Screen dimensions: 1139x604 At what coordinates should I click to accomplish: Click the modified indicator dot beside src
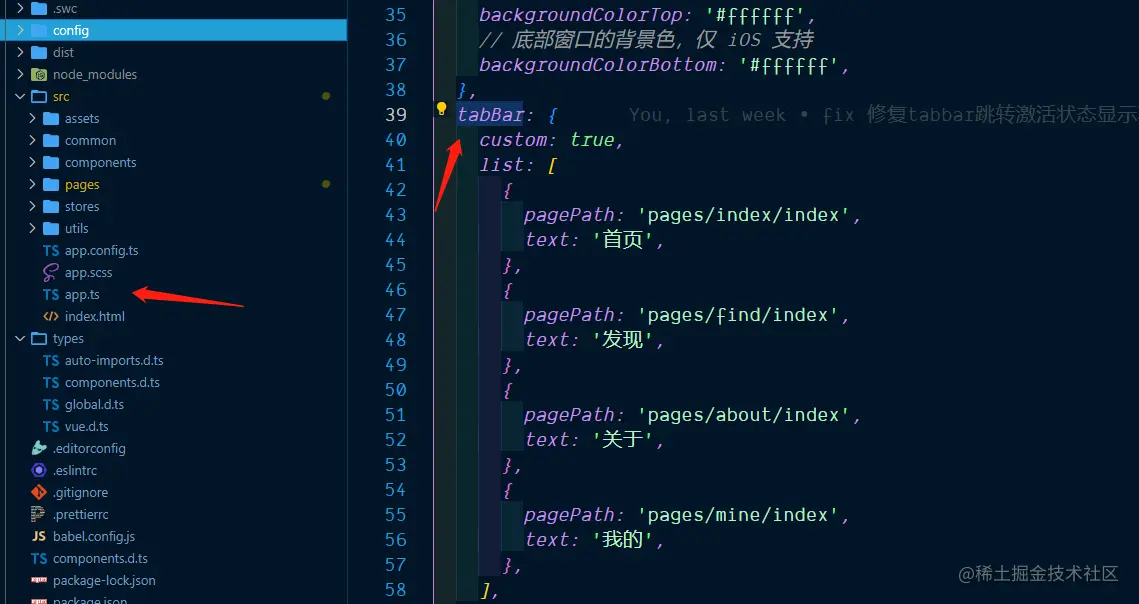click(x=326, y=96)
